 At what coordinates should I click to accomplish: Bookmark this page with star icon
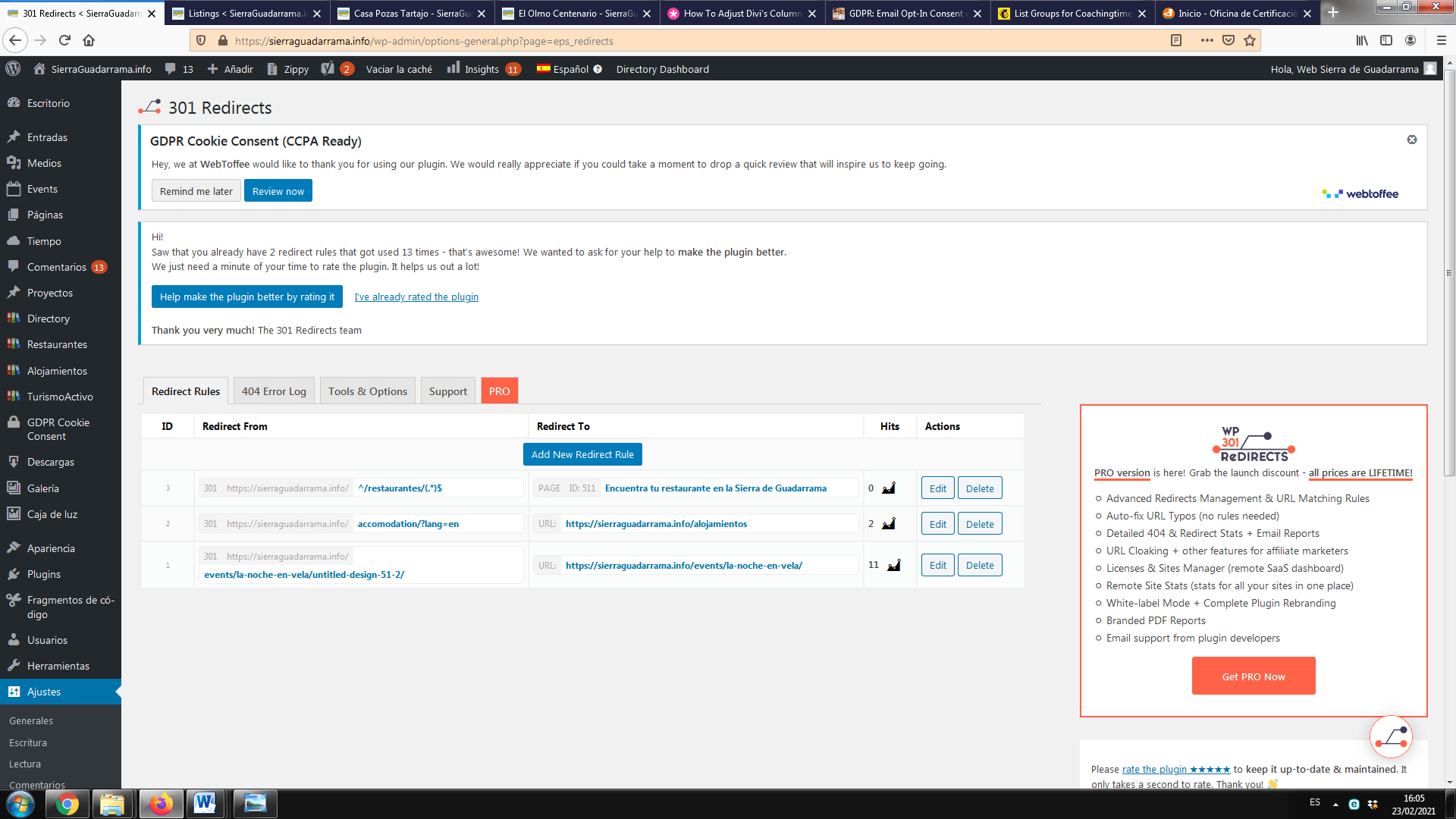click(x=1250, y=40)
